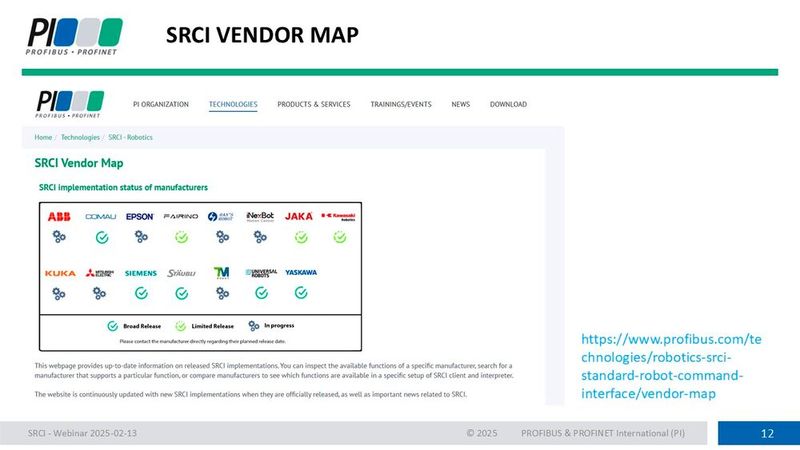Click the PI logo in website header

tap(70, 104)
